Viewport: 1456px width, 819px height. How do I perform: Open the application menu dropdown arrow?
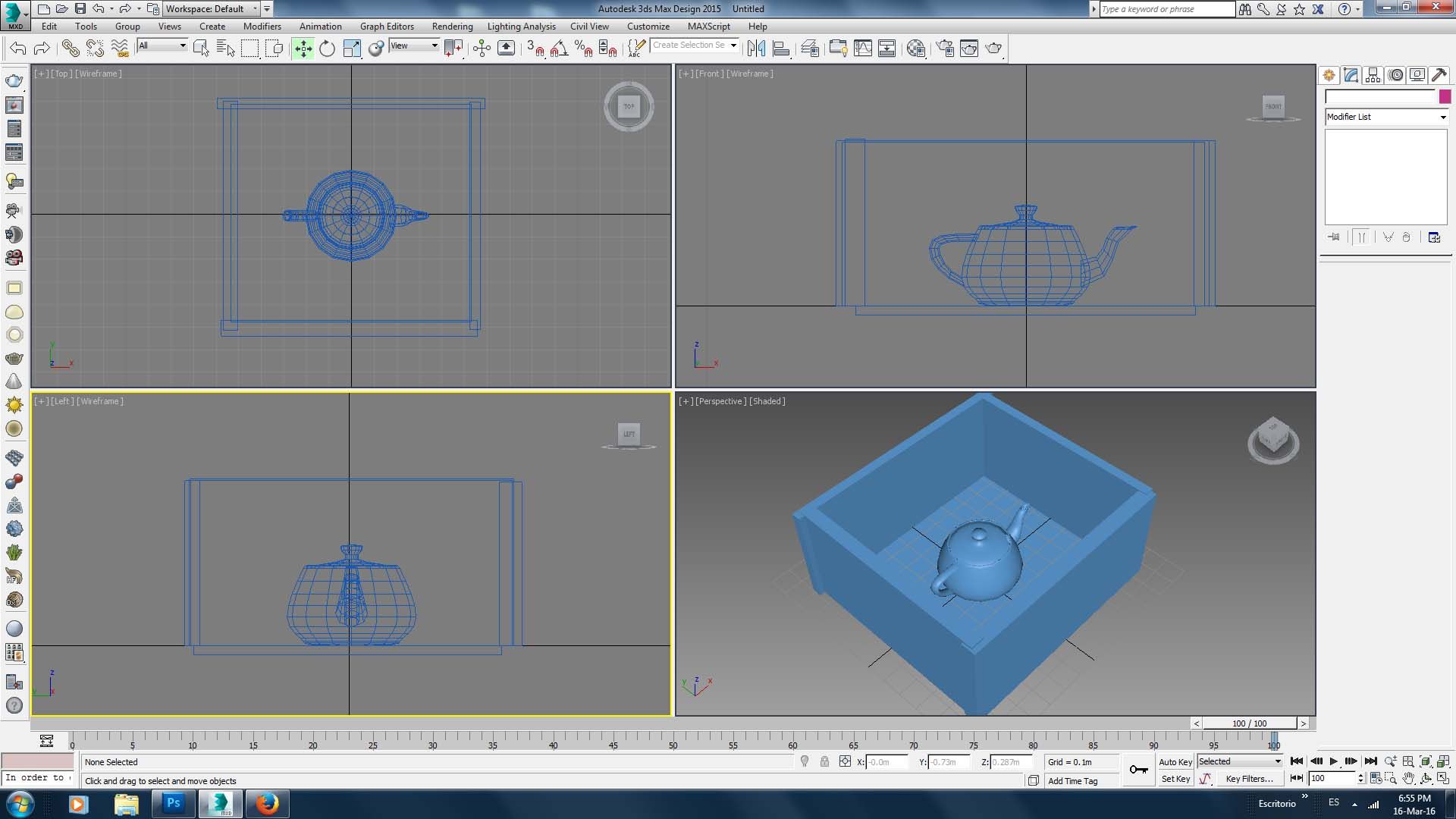[26, 14]
